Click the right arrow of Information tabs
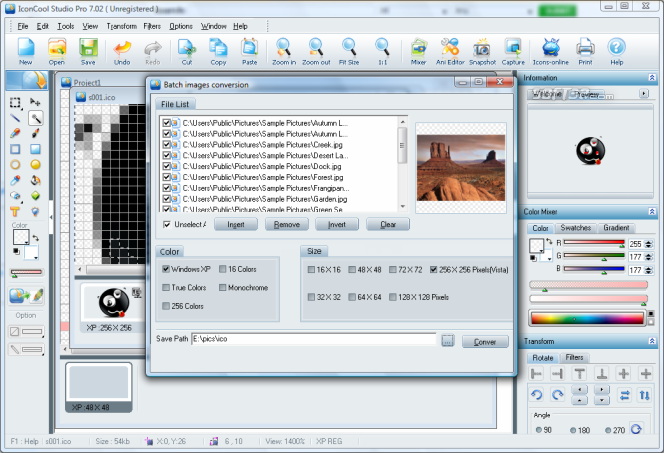 (x=644, y=94)
